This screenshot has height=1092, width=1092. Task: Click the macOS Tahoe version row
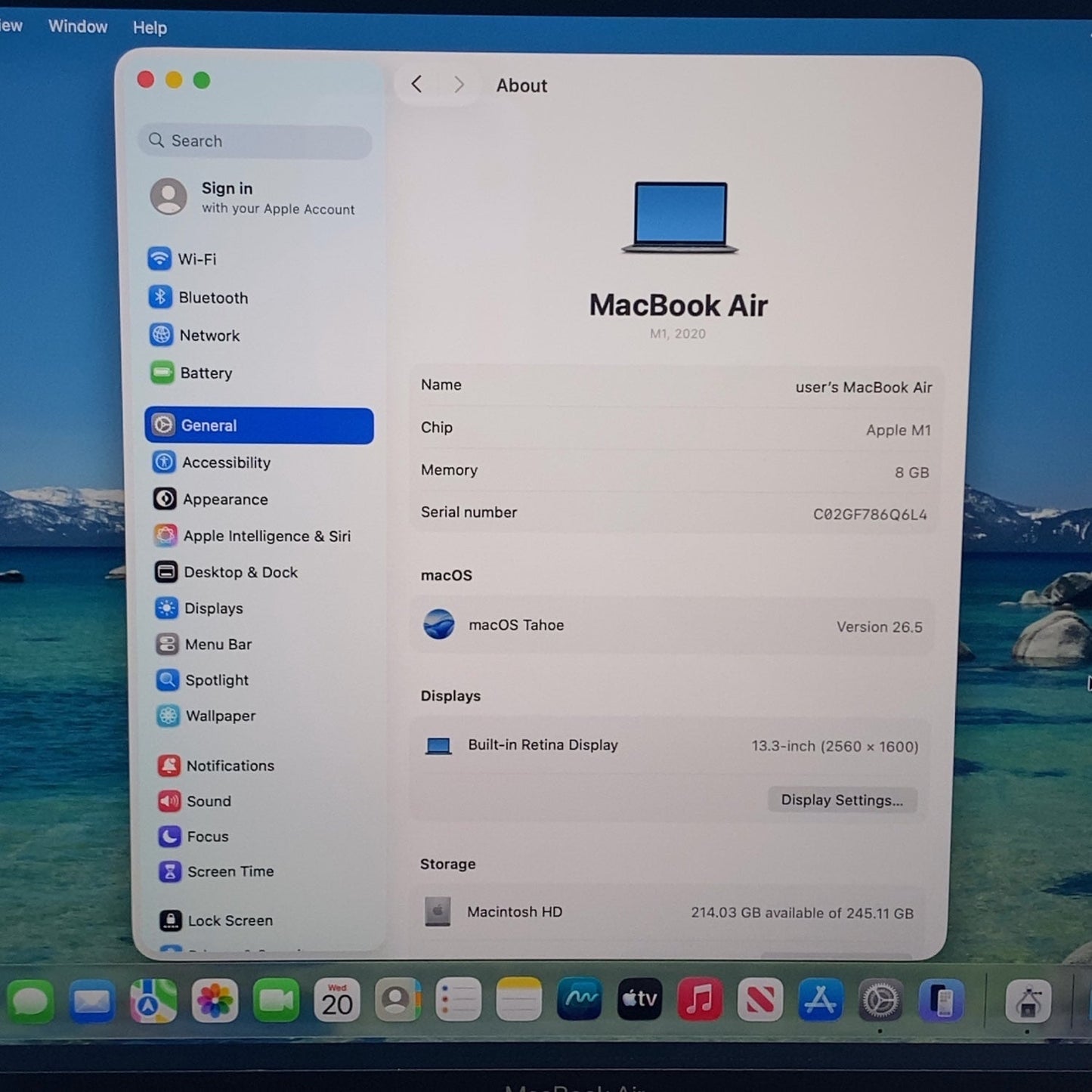673,626
